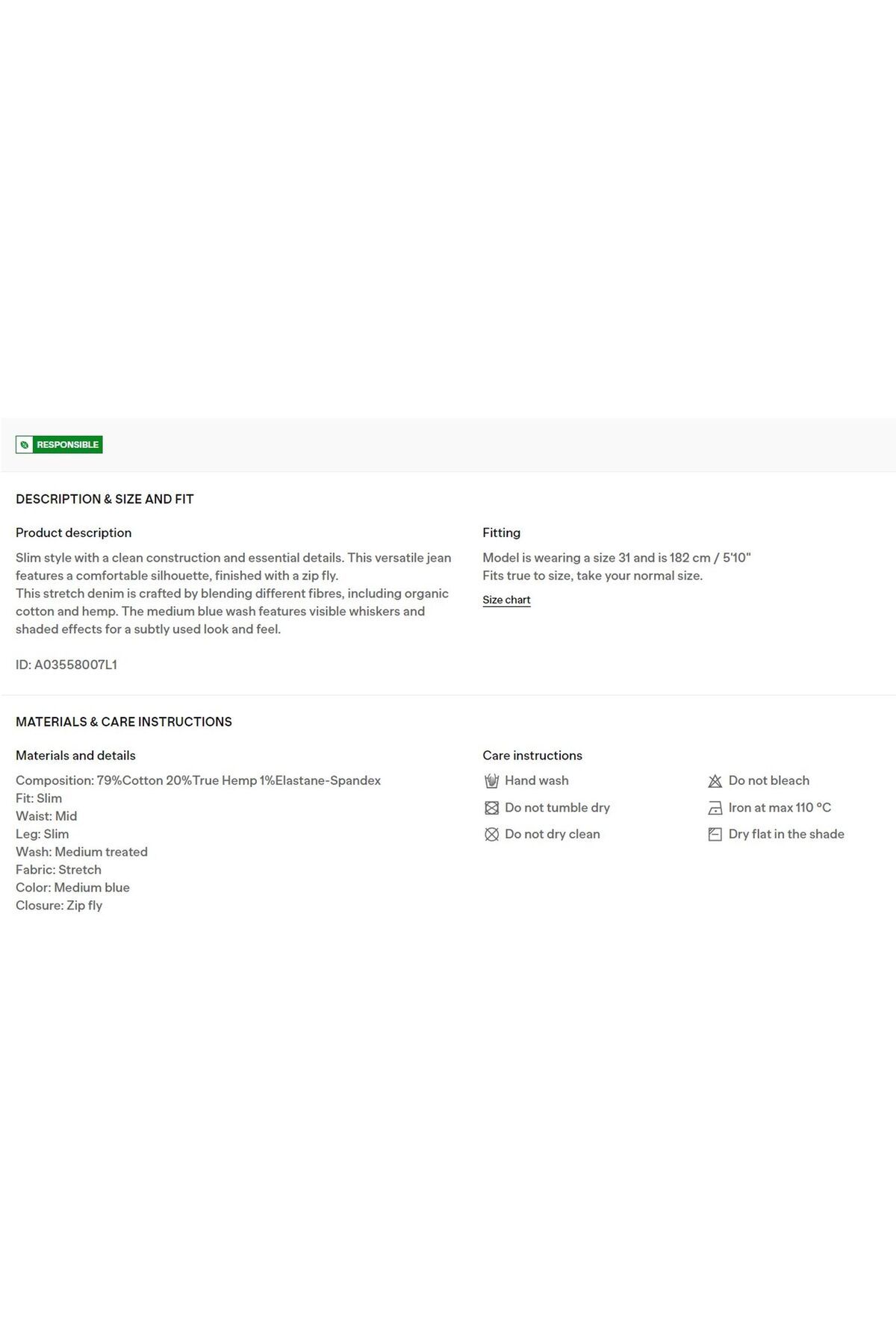Click the Hand wash text label

tap(537, 780)
